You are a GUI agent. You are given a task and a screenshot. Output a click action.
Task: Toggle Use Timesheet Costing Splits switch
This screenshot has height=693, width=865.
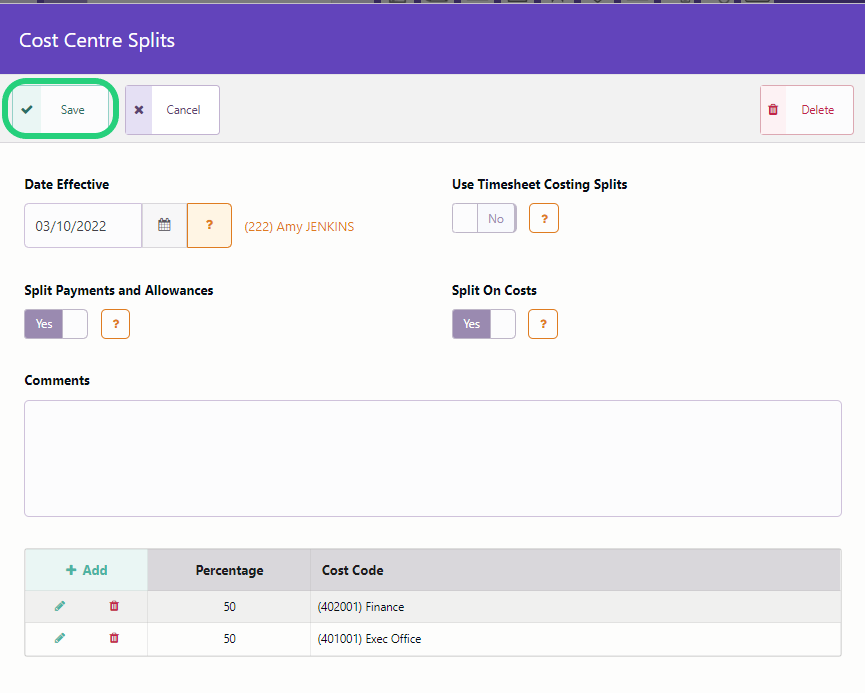[484, 218]
